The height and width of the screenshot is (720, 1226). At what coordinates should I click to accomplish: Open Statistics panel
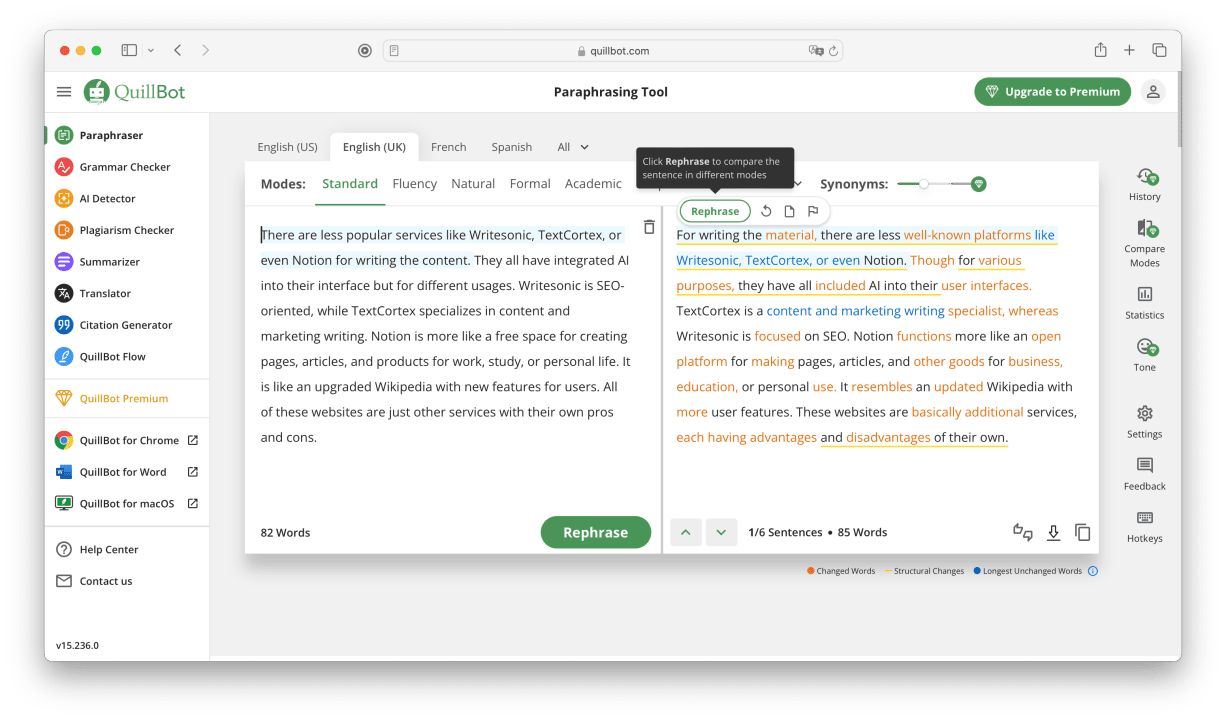[1145, 303]
